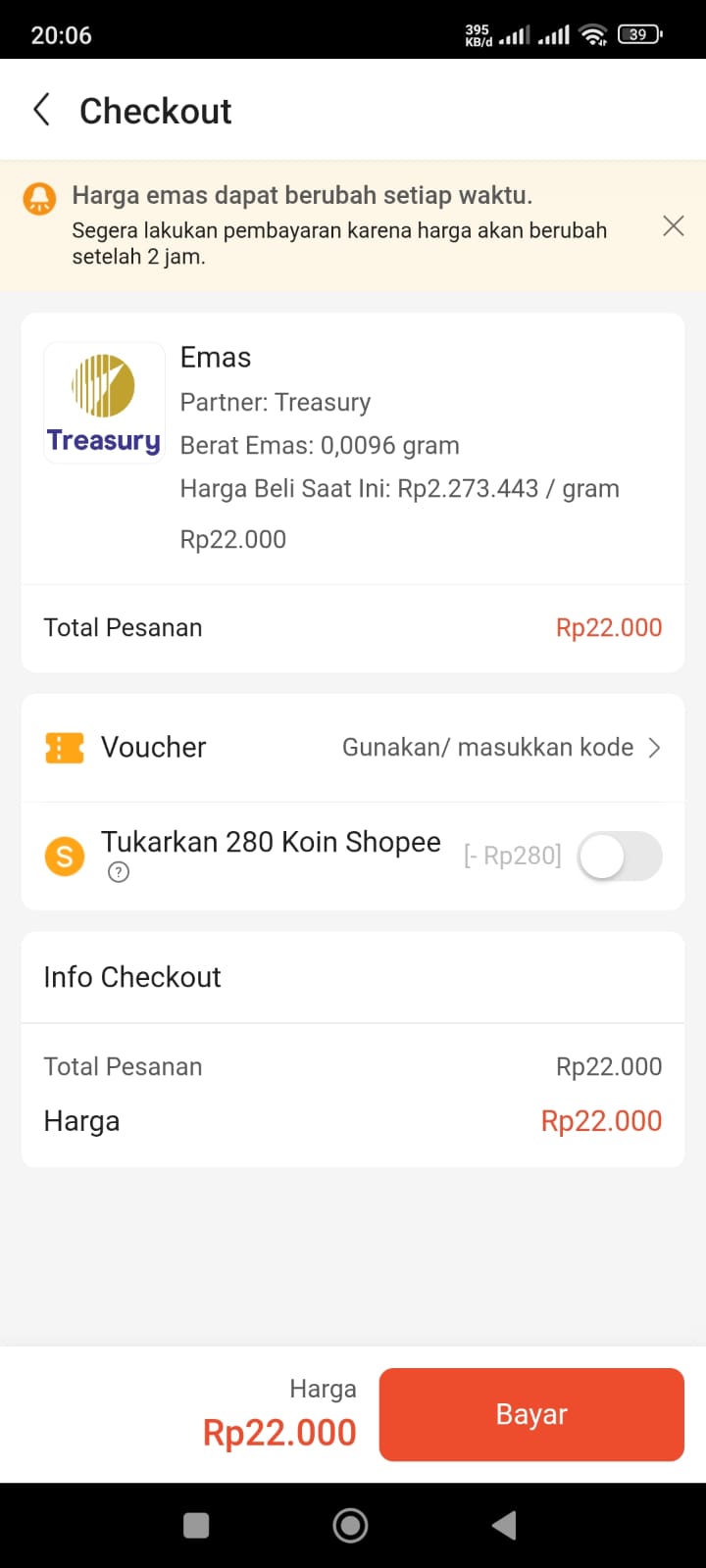Tap the Shopee coin icon
Screen dimensions: 706x1568
65,857
